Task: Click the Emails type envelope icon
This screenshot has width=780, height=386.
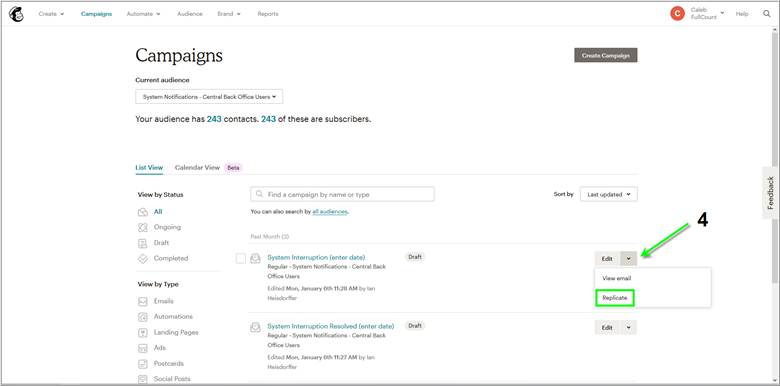Action: pyautogui.click(x=143, y=301)
